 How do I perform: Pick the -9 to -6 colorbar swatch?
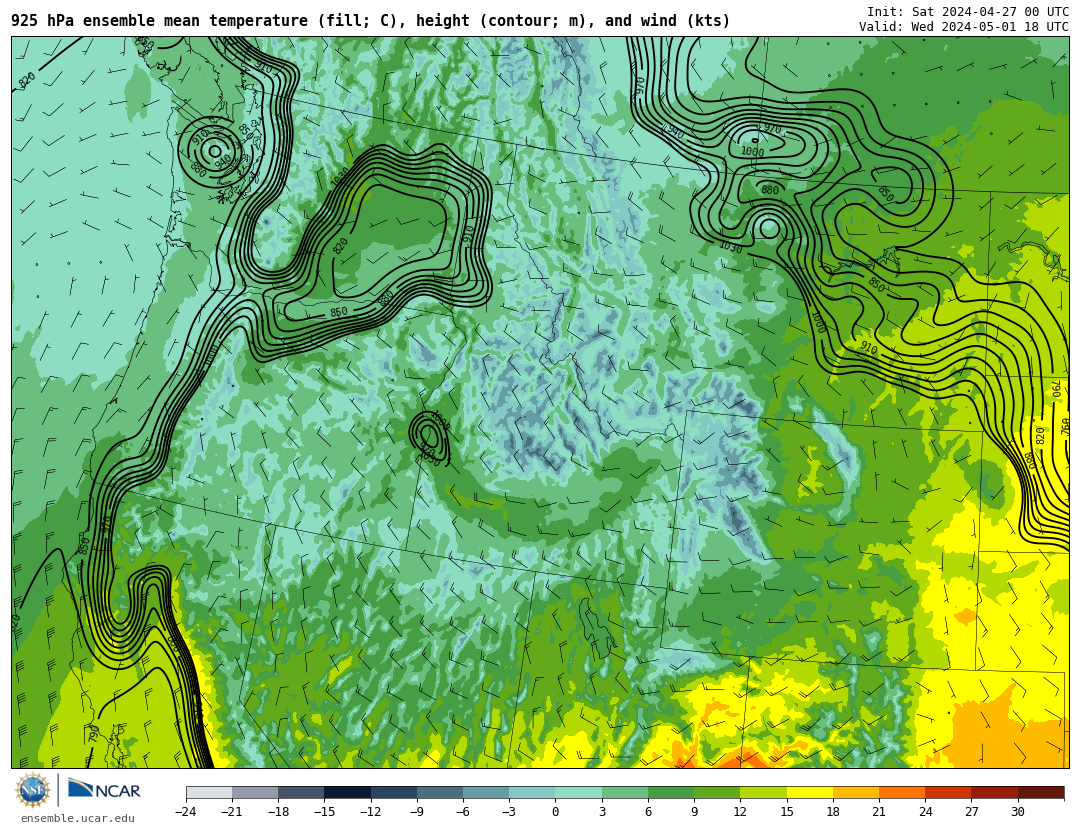439,792
